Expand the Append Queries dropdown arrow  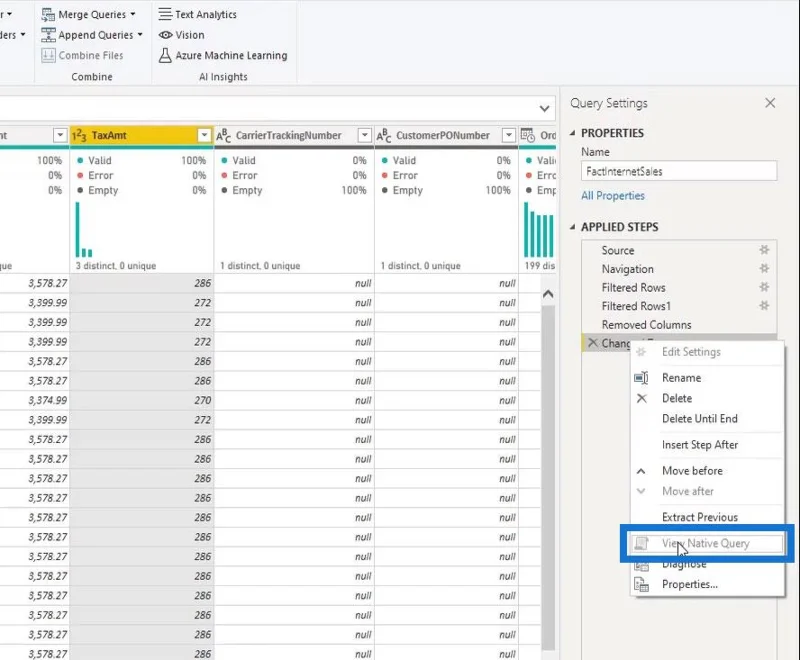click(140, 35)
